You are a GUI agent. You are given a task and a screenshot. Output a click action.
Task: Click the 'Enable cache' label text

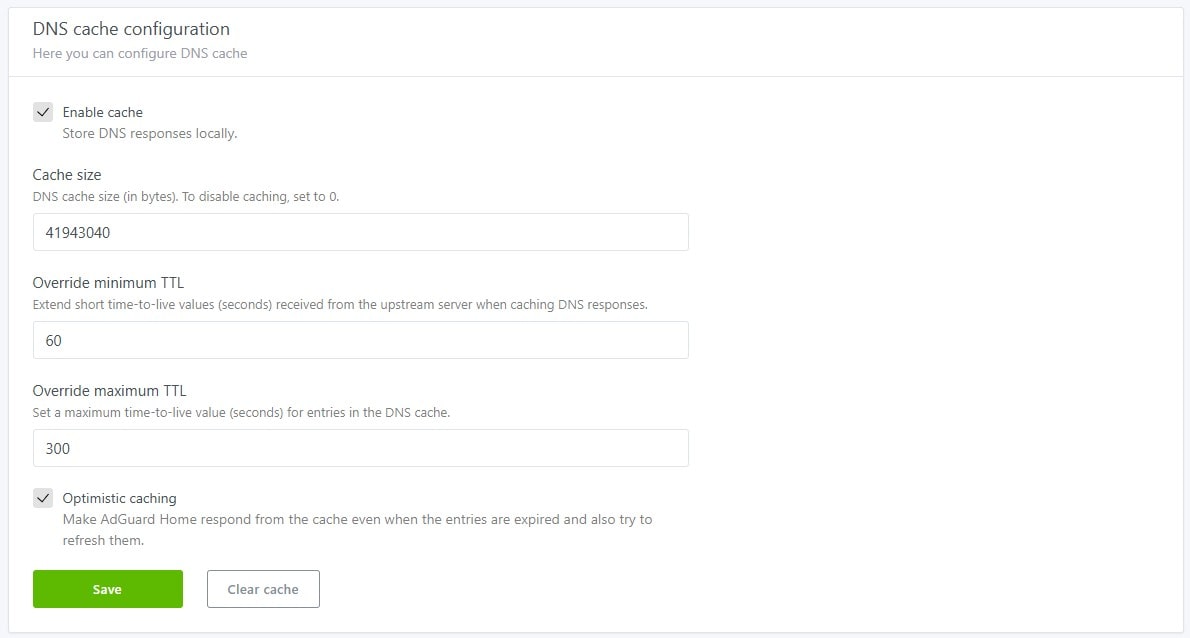click(x=103, y=112)
